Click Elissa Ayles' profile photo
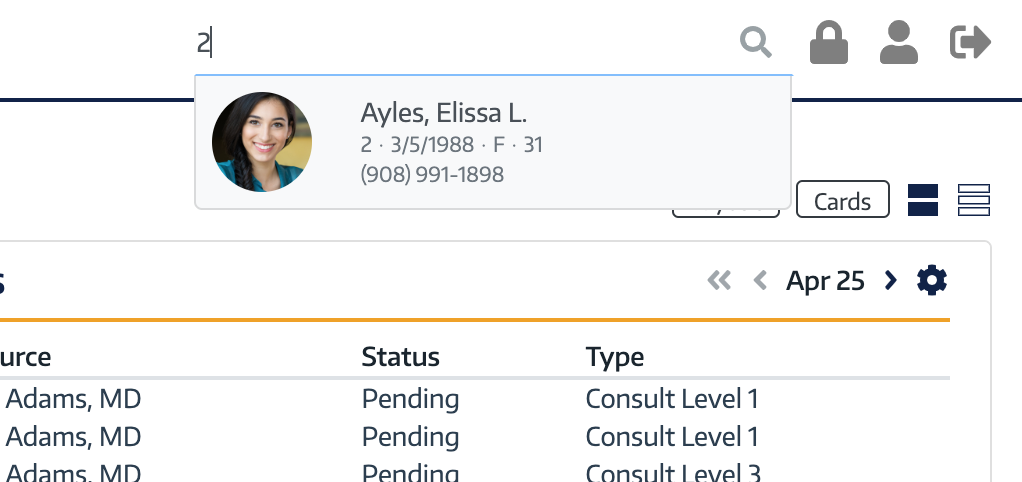Image resolution: width=1022 pixels, height=482 pixels. [x=262, y=142]
